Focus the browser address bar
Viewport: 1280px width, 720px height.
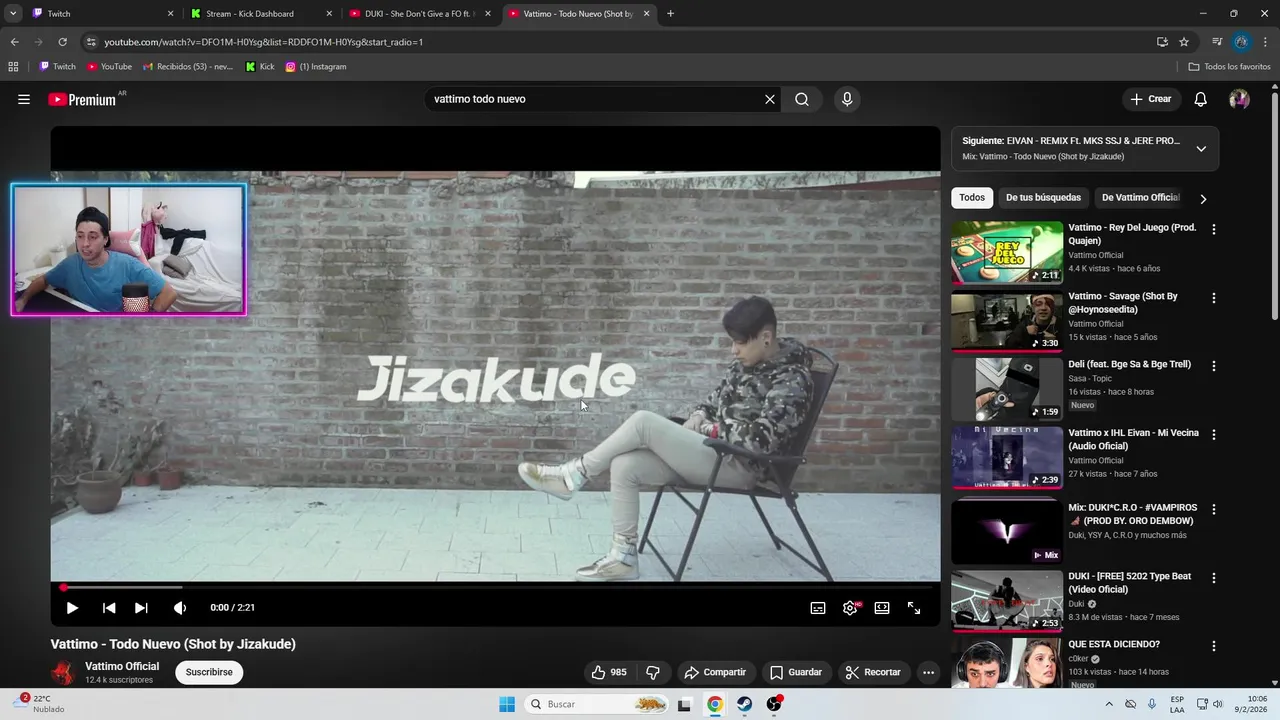coord(620,42)
